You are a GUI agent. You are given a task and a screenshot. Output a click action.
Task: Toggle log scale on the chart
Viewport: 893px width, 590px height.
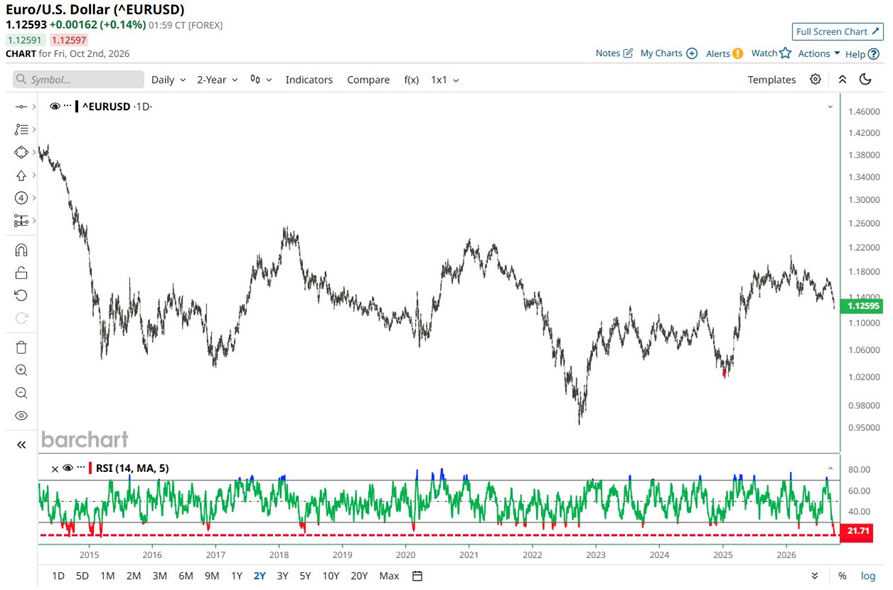coord(867,576)
